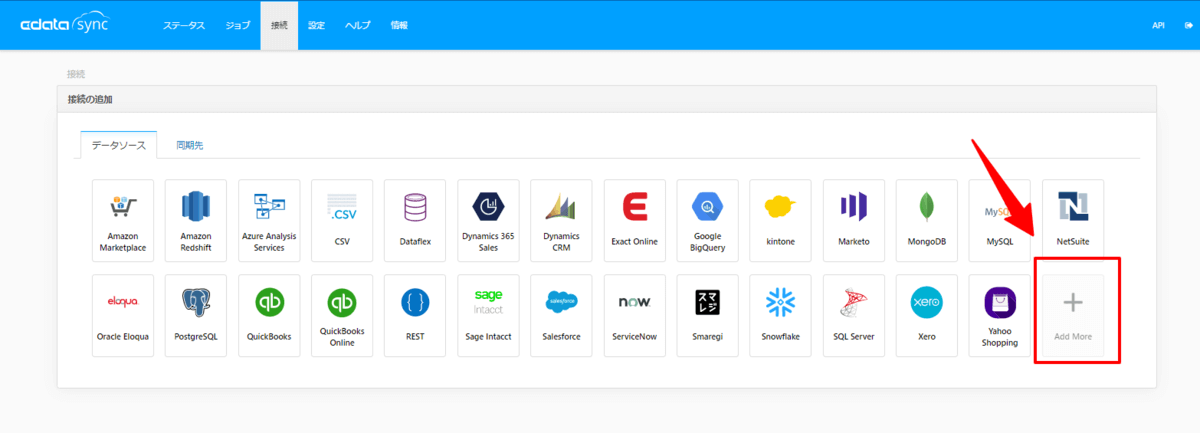Choose the Oracle Eloqua connector

(123, 315)
